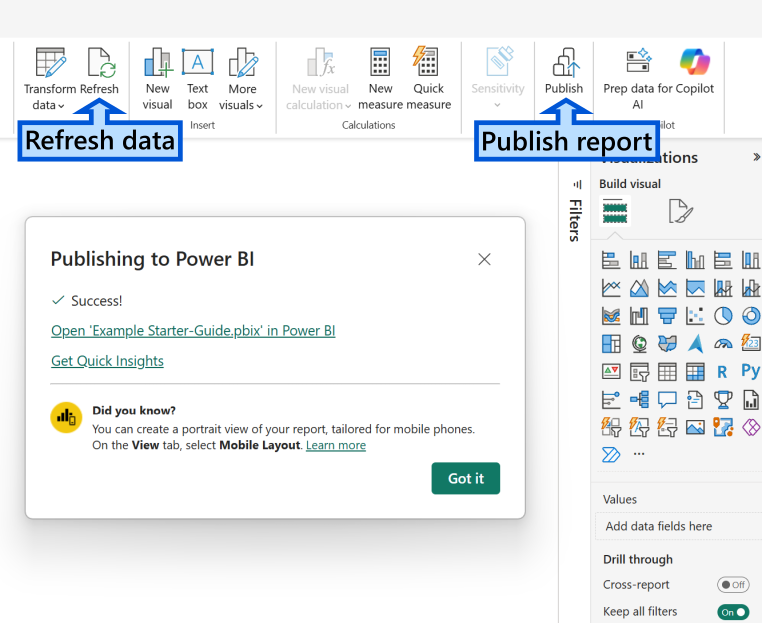Open the ellipsis Get more visuals menu

639,454
